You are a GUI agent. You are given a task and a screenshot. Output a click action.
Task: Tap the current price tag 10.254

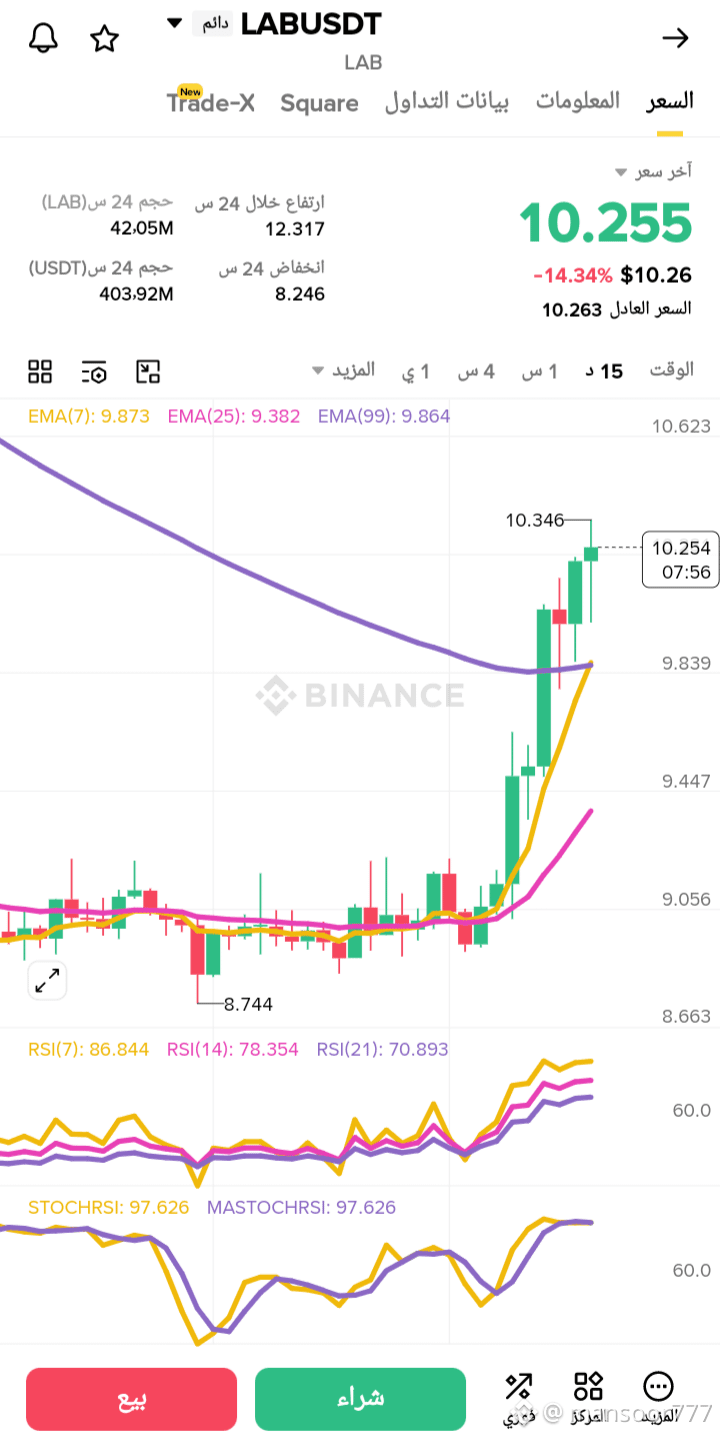click(681, 559)
